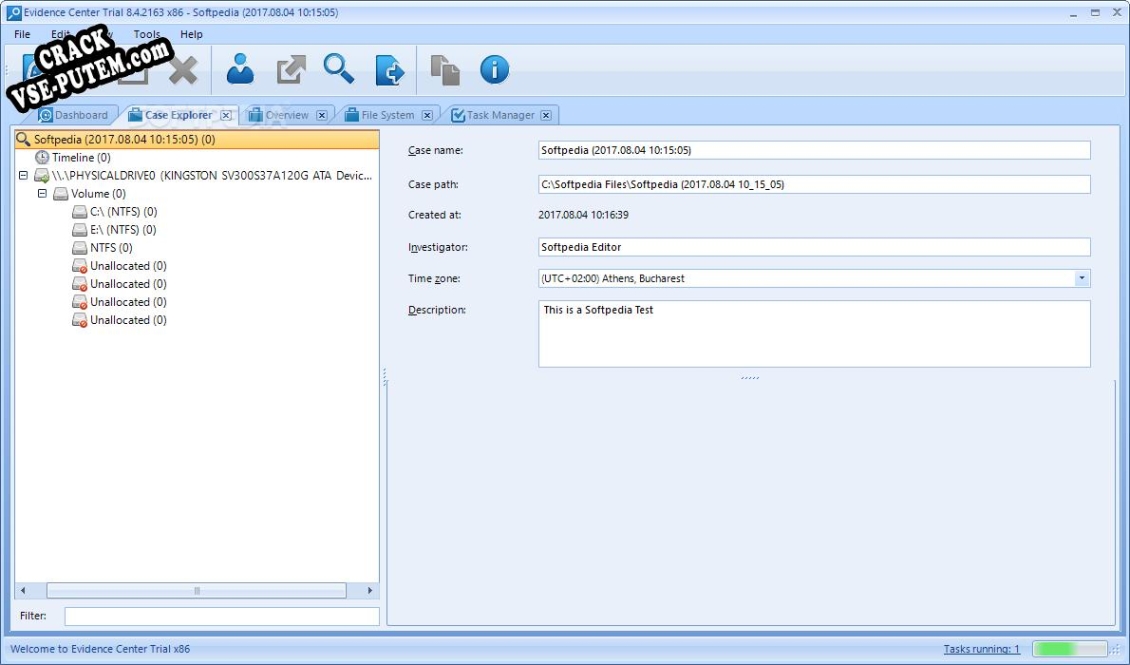Viewport: 1130px width, 665px height.
Task: Select the Case Explorer tab
Action: 178,115
